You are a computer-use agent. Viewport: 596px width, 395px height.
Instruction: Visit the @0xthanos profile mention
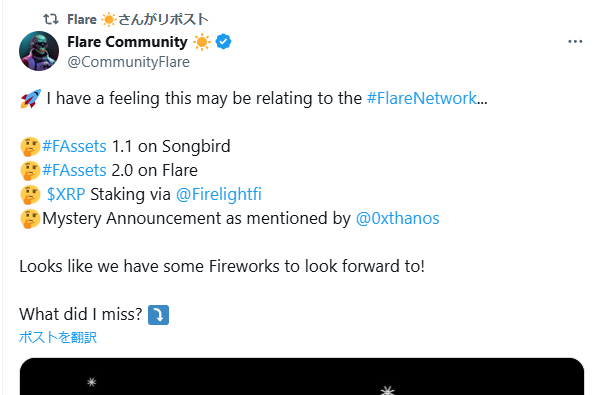pos(398,218)
